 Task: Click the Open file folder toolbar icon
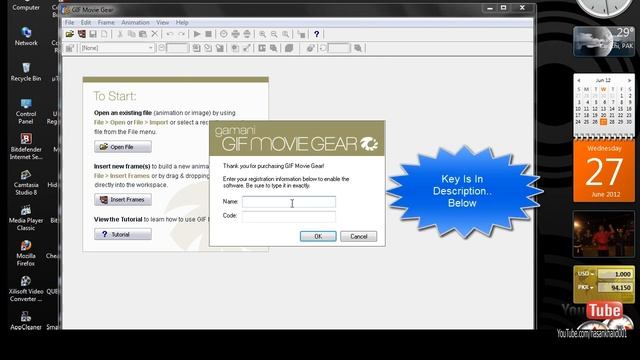point(70,34)
